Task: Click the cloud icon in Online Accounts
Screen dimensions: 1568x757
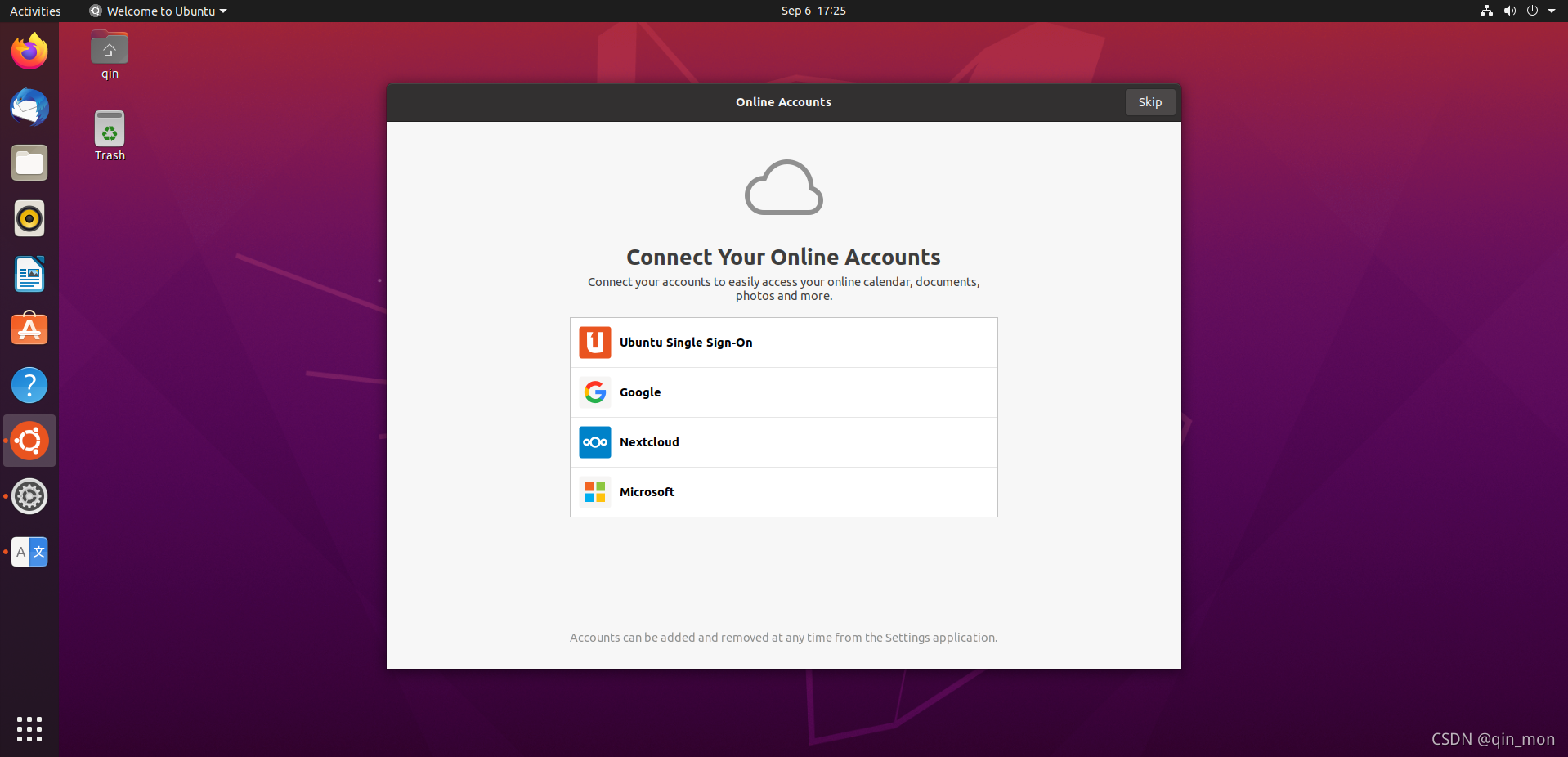Action: (x=783, y=187)
